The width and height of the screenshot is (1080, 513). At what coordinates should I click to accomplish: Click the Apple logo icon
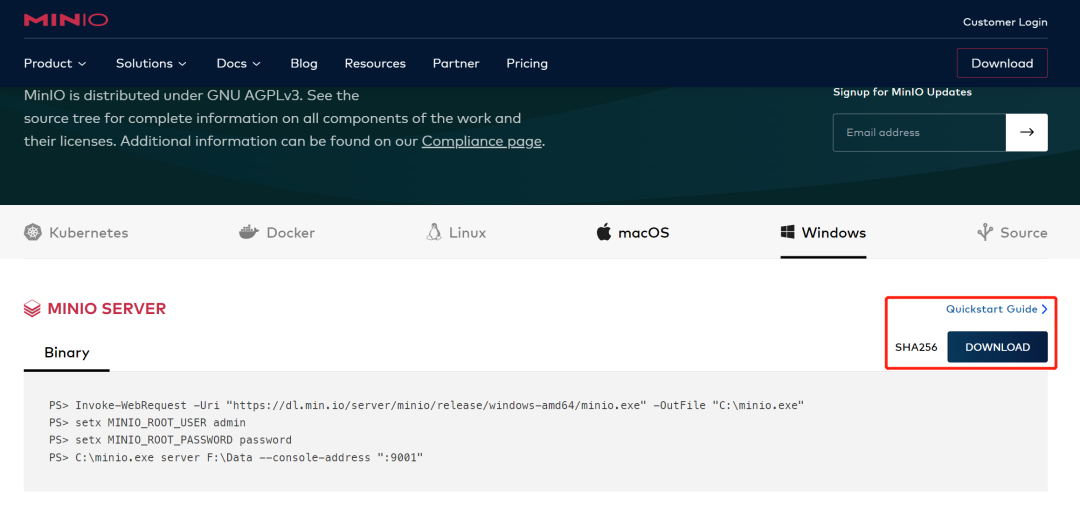pos(604,233)
